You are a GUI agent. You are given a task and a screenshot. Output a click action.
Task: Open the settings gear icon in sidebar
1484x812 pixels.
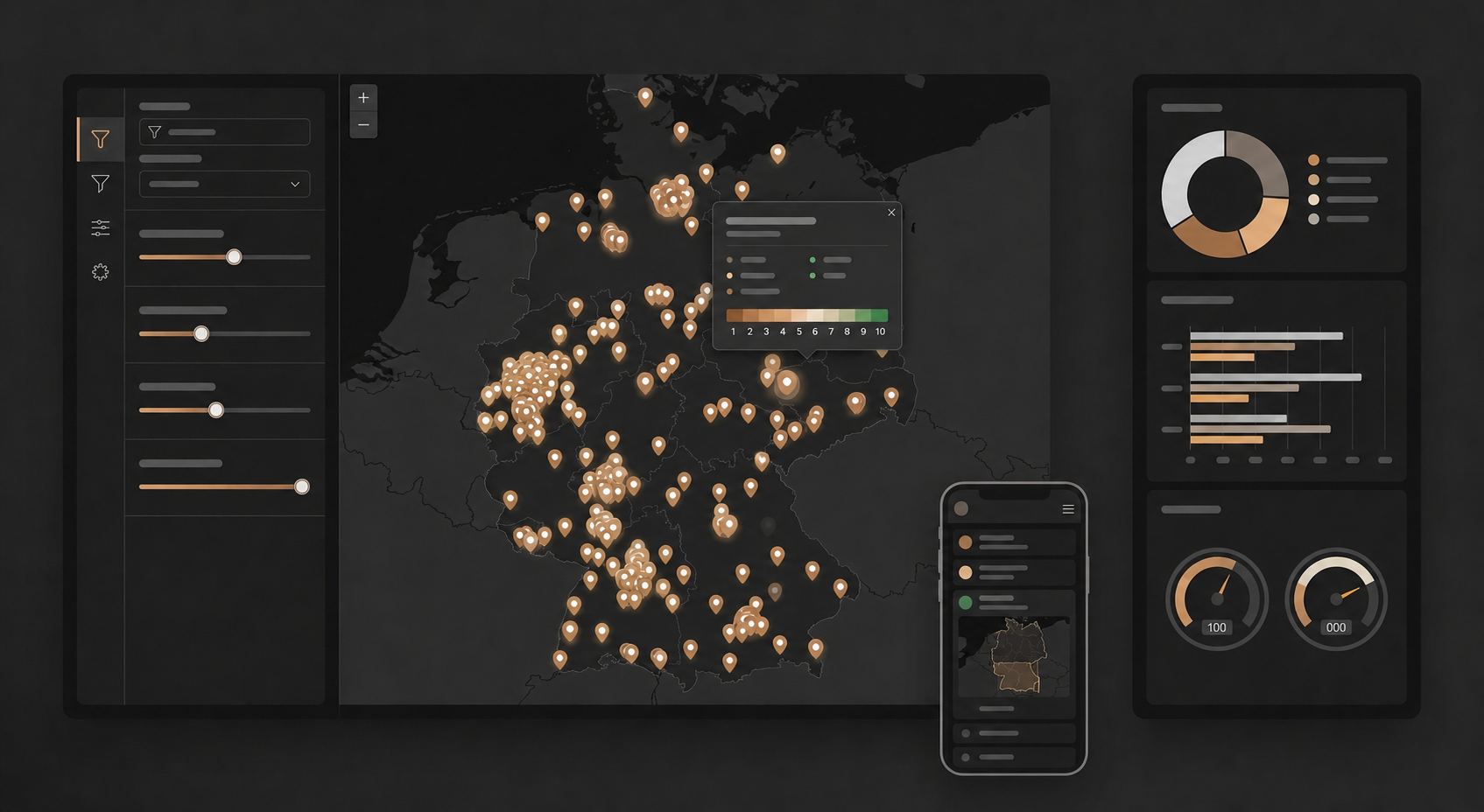(x=101, y=272)
